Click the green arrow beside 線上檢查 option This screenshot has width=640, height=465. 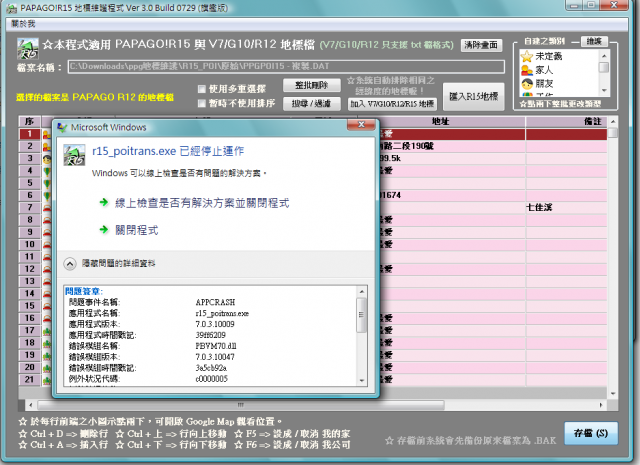click(104, 202)
